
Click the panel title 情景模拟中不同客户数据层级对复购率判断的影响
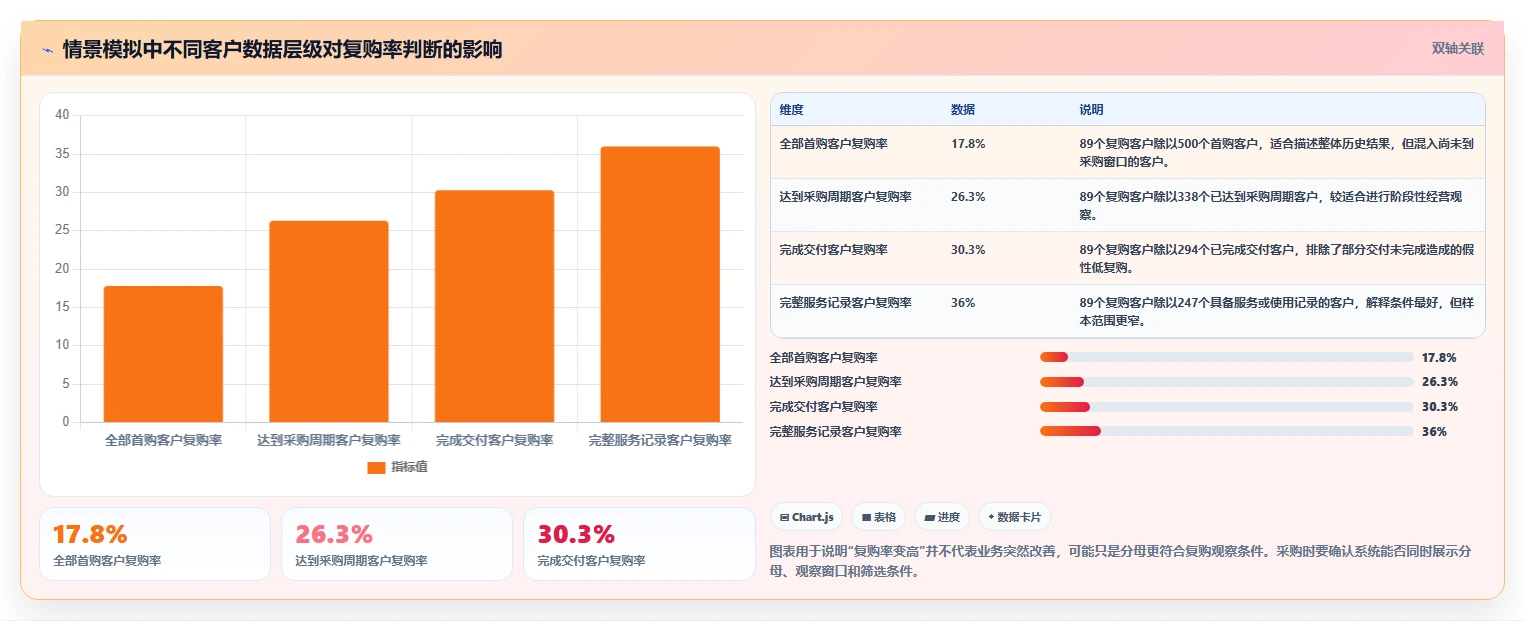[x=282, y=49]
